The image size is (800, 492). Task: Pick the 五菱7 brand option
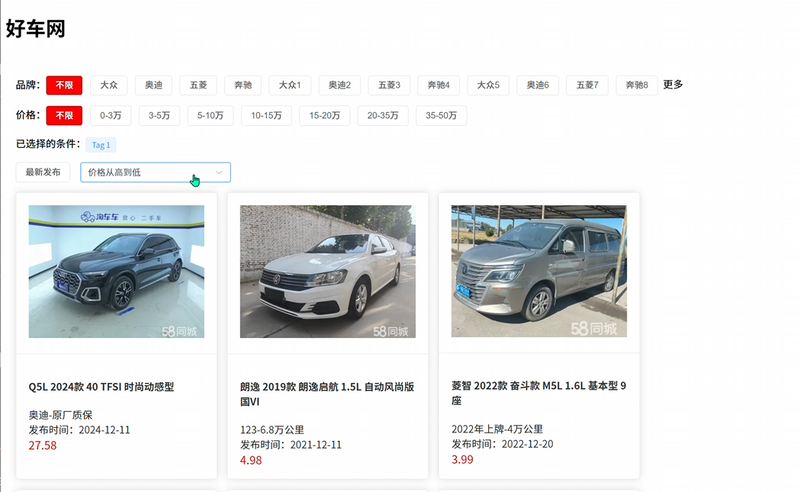pos(587,85)
